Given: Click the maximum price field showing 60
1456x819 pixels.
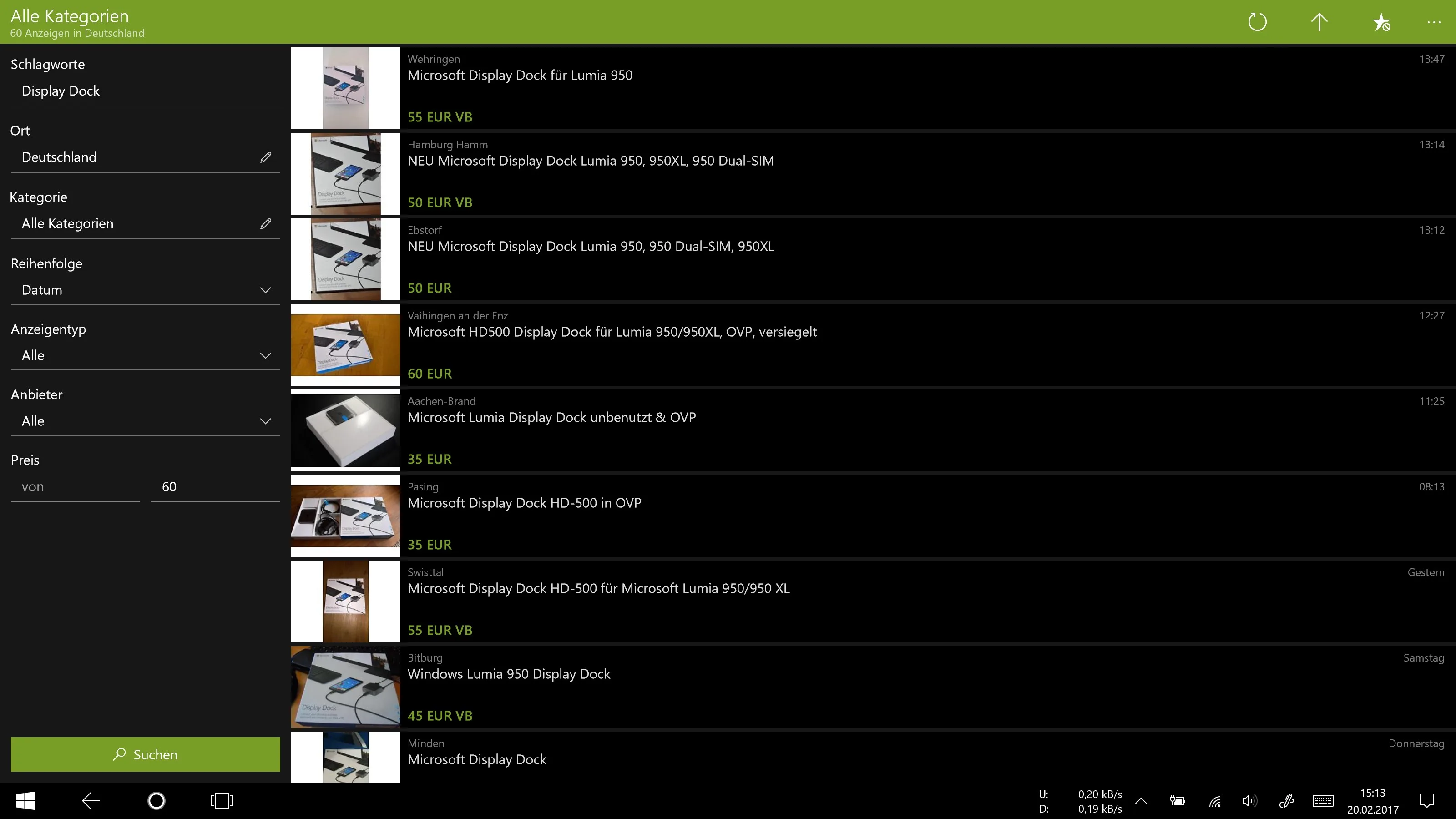Looking at the screenshot, I should [x=215, y=487].
